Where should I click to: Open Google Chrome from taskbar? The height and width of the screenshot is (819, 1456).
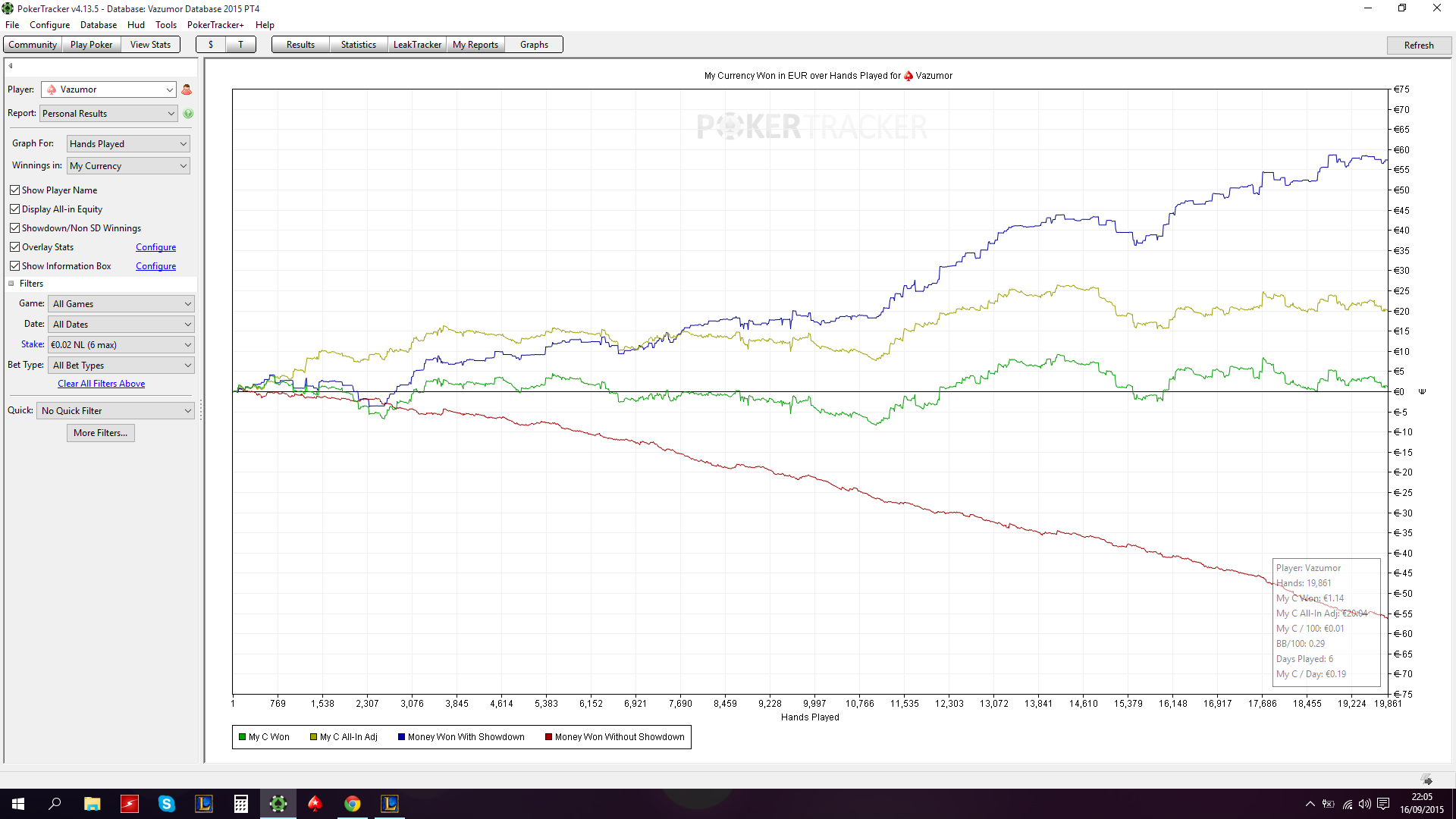353,804
